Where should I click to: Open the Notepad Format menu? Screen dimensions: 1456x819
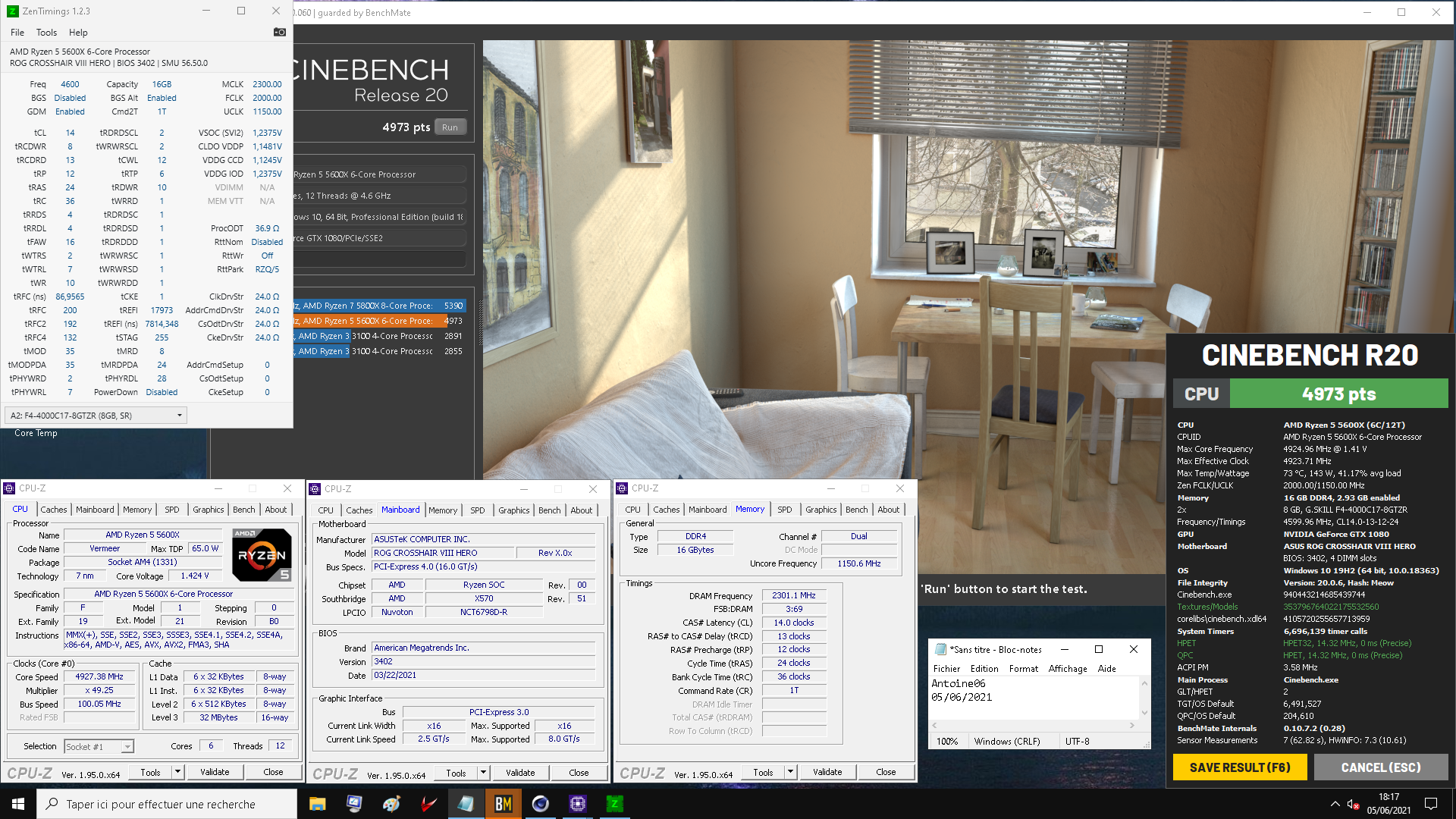(1024, 669)
